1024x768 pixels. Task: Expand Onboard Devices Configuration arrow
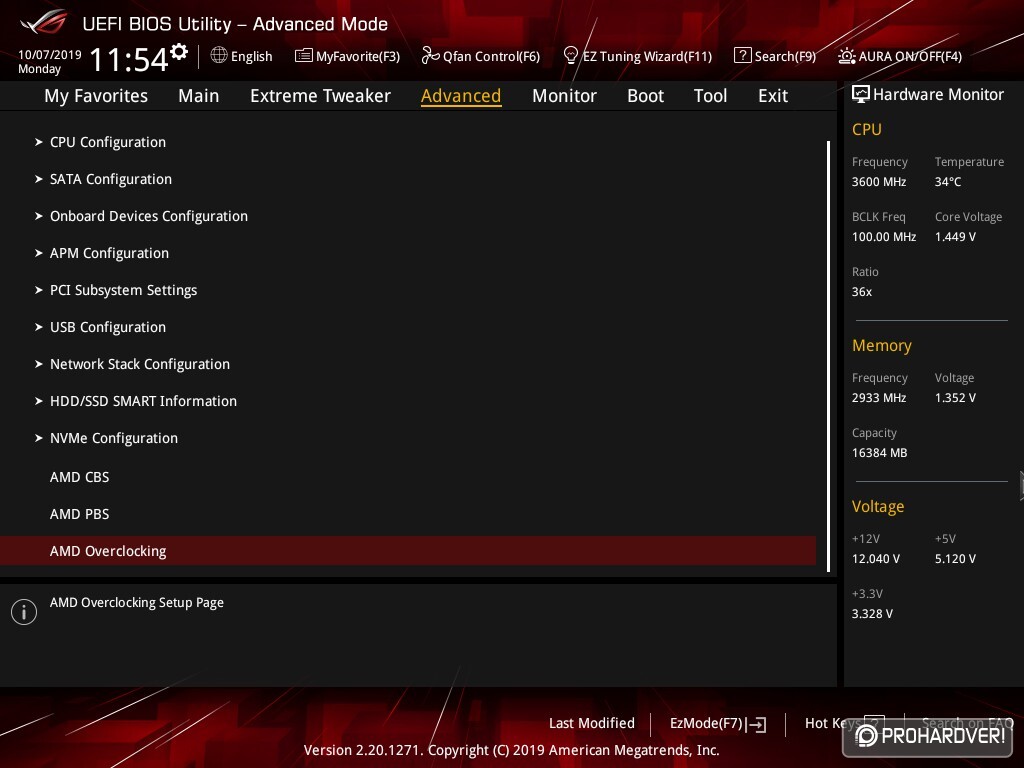tap(39, 216)
